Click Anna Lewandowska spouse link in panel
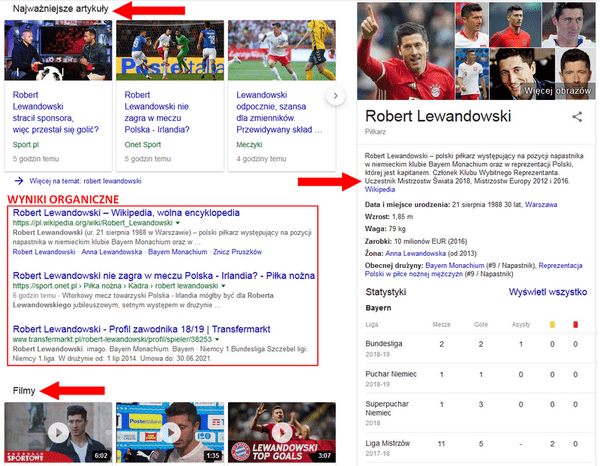600x466 pixels. (415, 253)
